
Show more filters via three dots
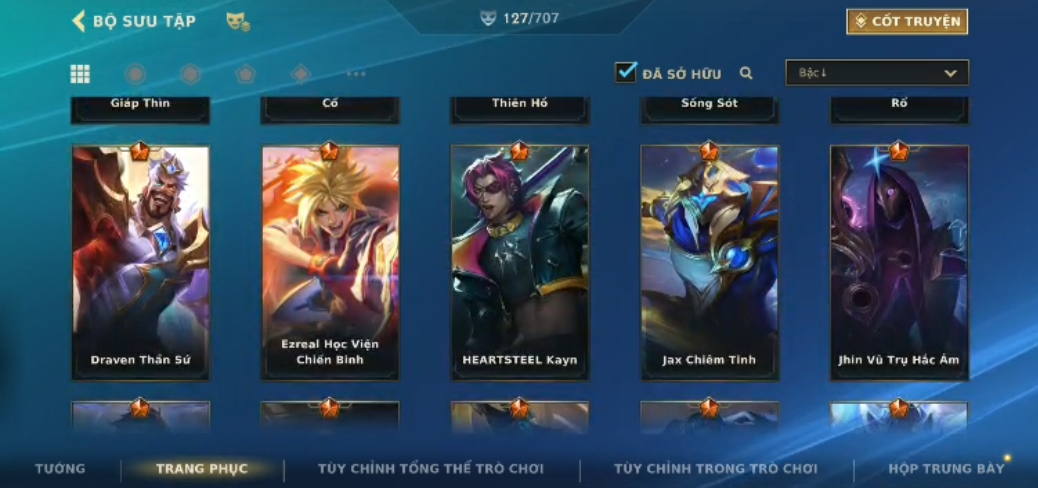coord(356,73)
